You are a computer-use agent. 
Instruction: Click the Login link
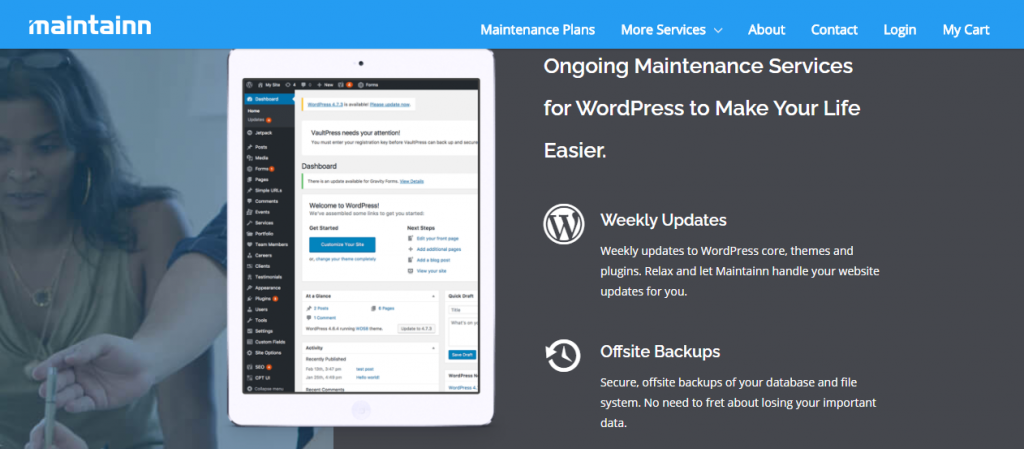click(899, 29)
